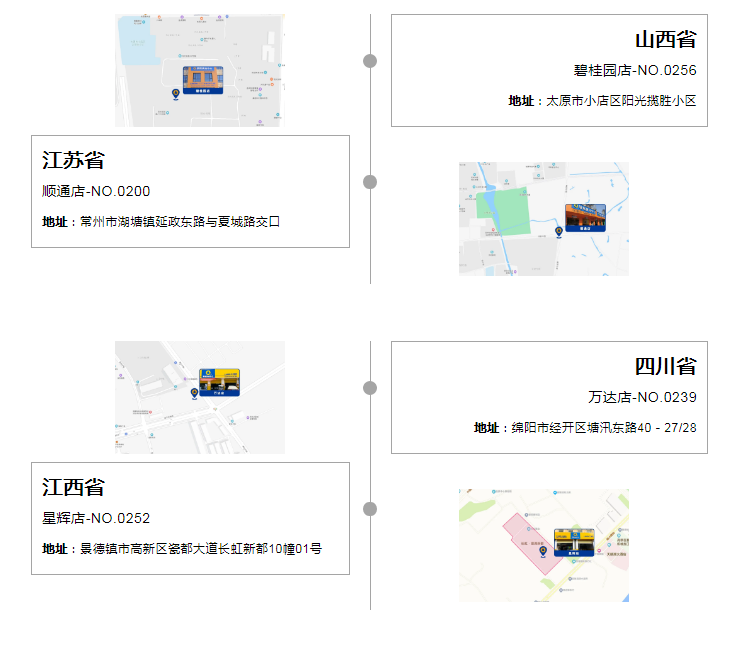The height and width of the screenshot is (654, 732).
Task: Open the store photo on the 碧桂园店 map
Action: (x=203, y=77)
